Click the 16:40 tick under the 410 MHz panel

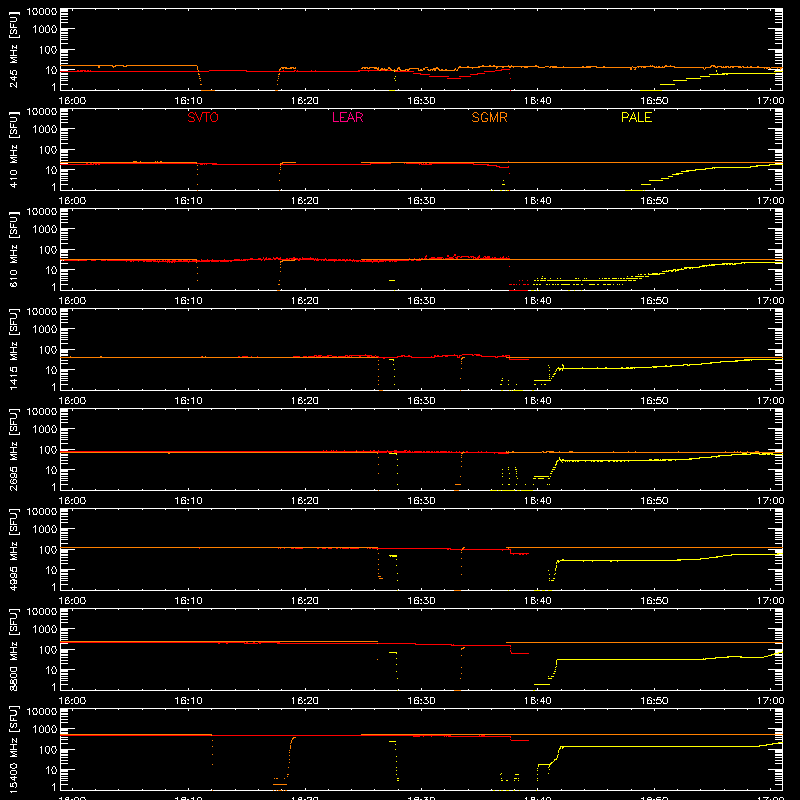(x=538, y=201)
